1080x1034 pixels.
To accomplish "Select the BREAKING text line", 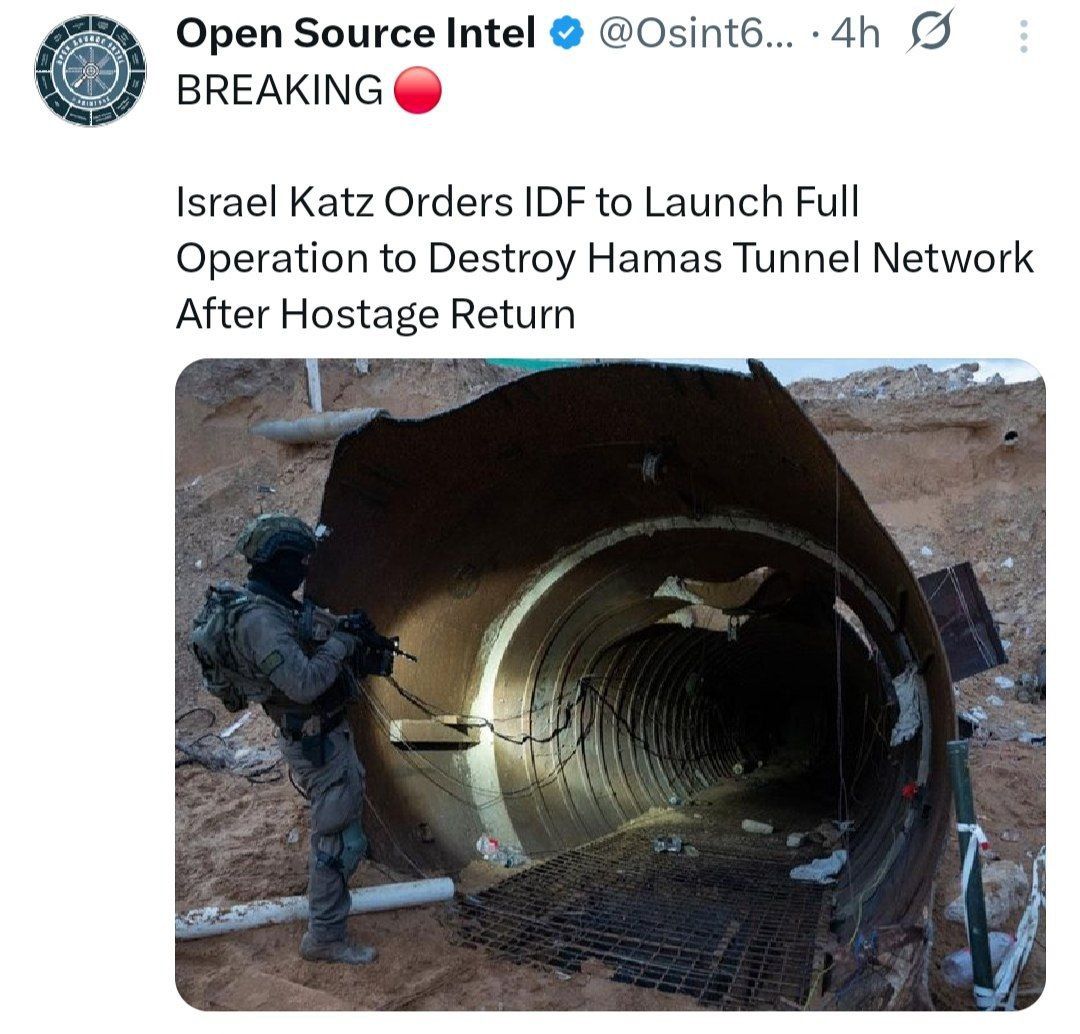I will point(280,90).
